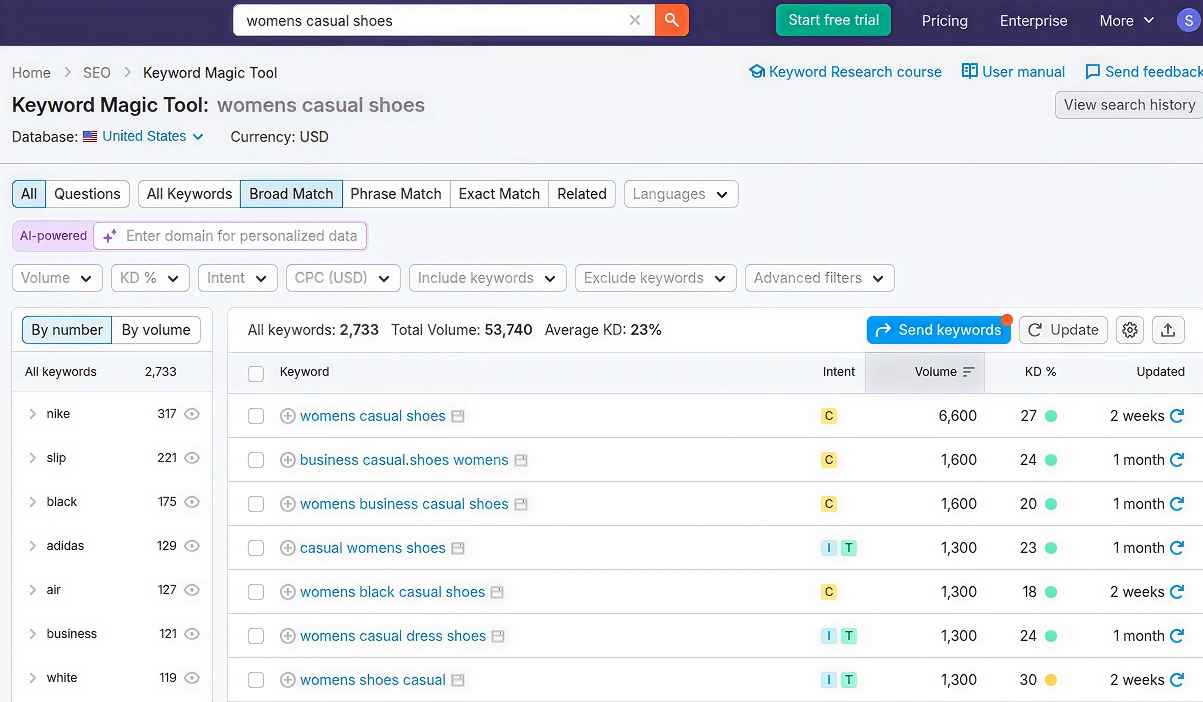1203x702 pixels.
Task: Tick the select-all checkbox in table header
Action: 256,373
